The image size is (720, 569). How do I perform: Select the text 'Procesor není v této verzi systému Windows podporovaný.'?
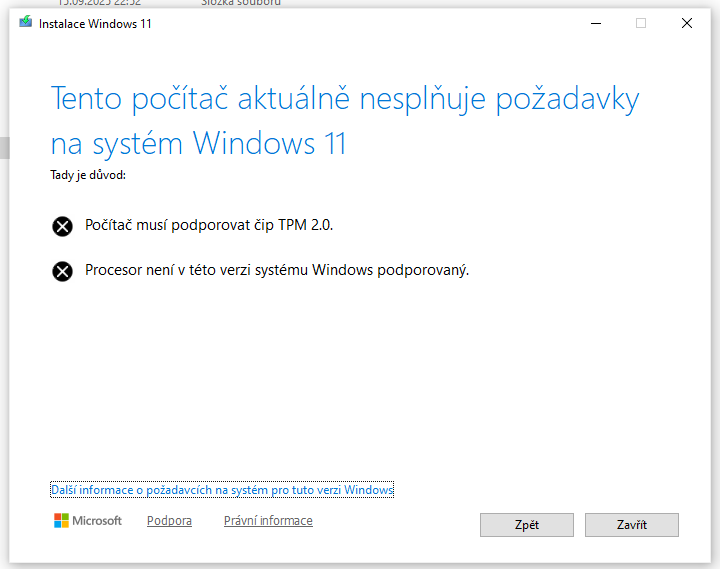click(x=277, y=270)
